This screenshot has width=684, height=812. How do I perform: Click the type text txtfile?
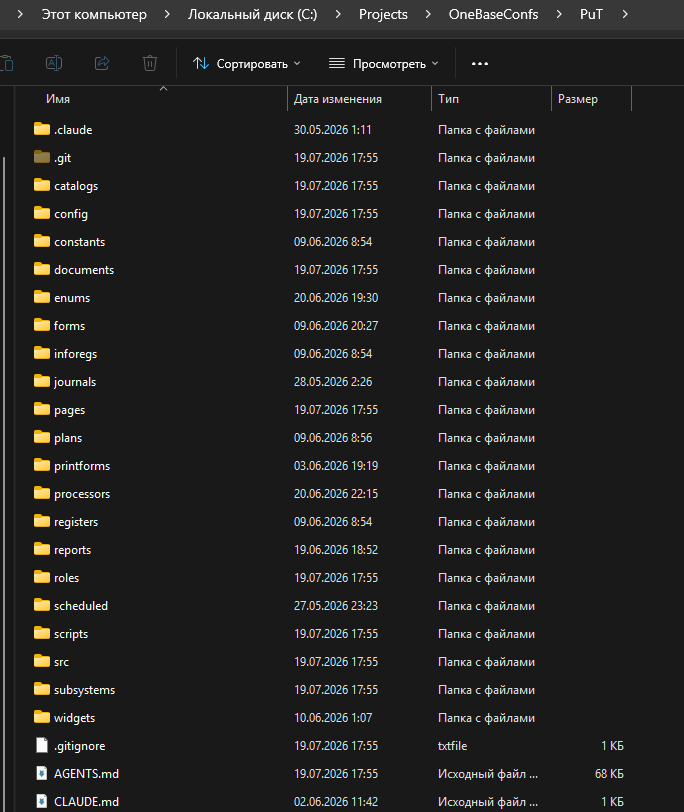point(453,746)
